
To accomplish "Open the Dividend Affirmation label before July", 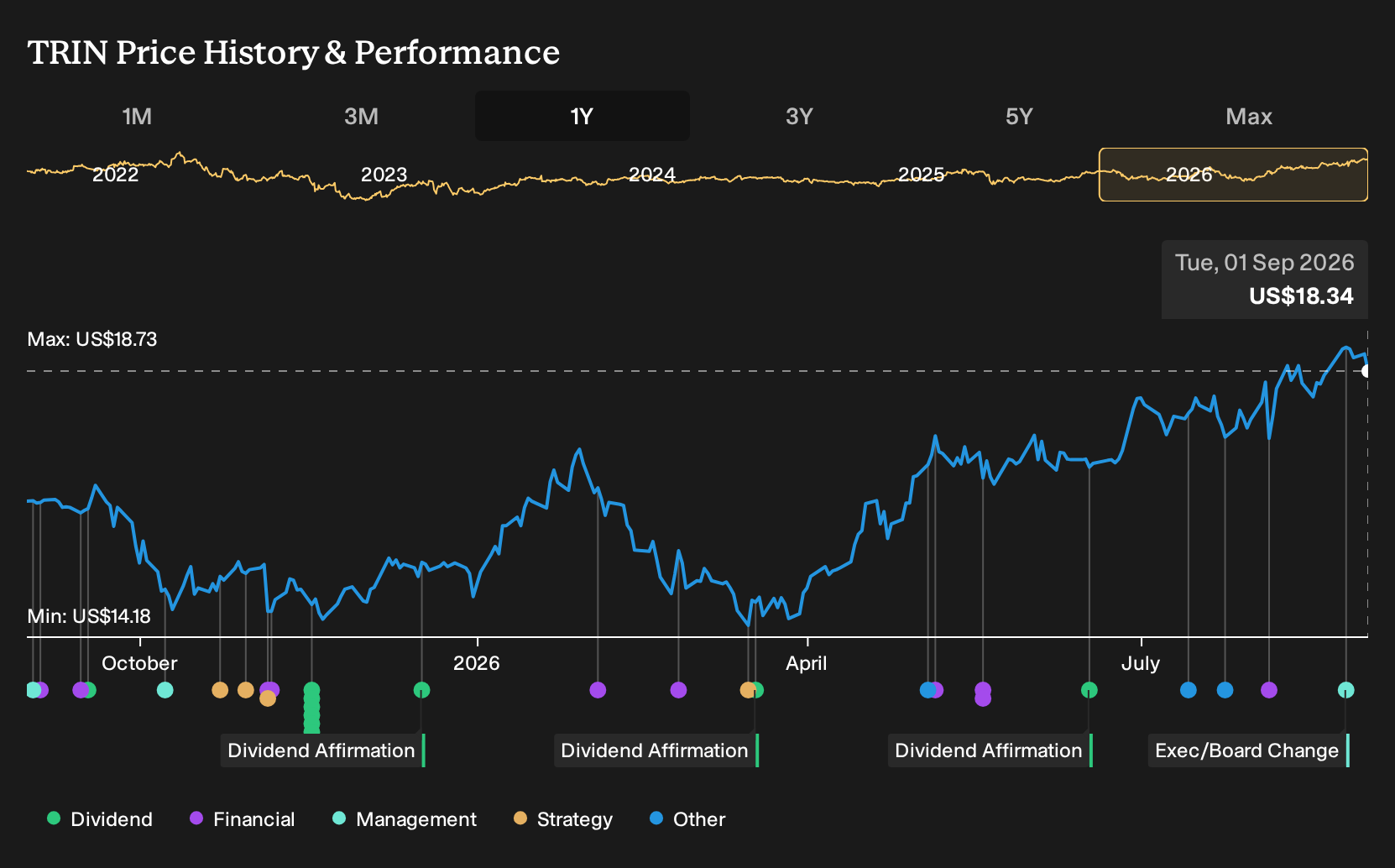I will click(990, 750).
